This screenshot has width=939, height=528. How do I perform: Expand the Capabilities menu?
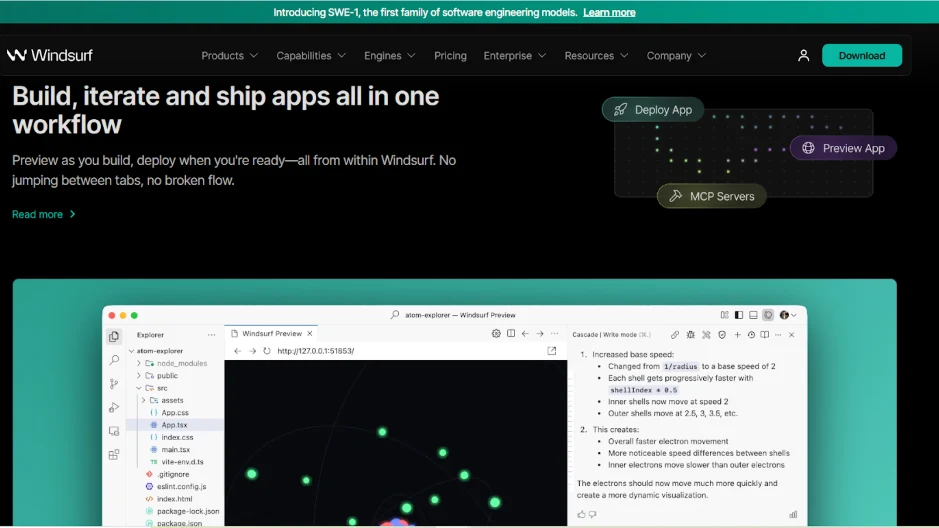click(311, 56)
